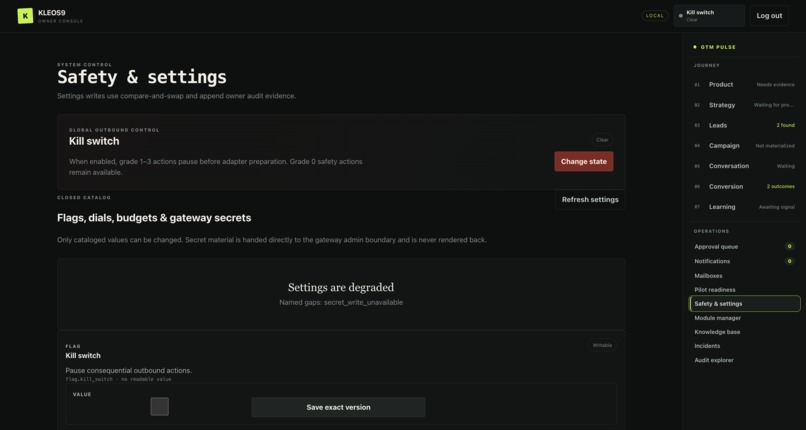
Task: Open Notifications in operations list
Action: pyautogui.click(x=744, y=261)
